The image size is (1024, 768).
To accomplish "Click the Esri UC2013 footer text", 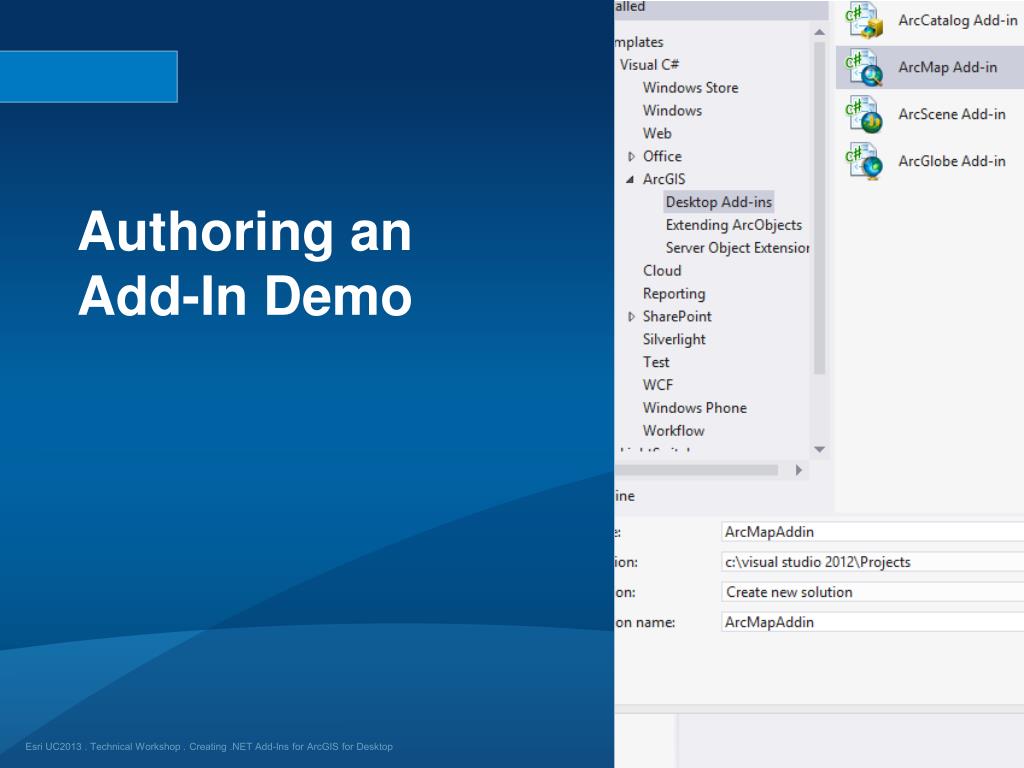I will click(x=209, y=746).
